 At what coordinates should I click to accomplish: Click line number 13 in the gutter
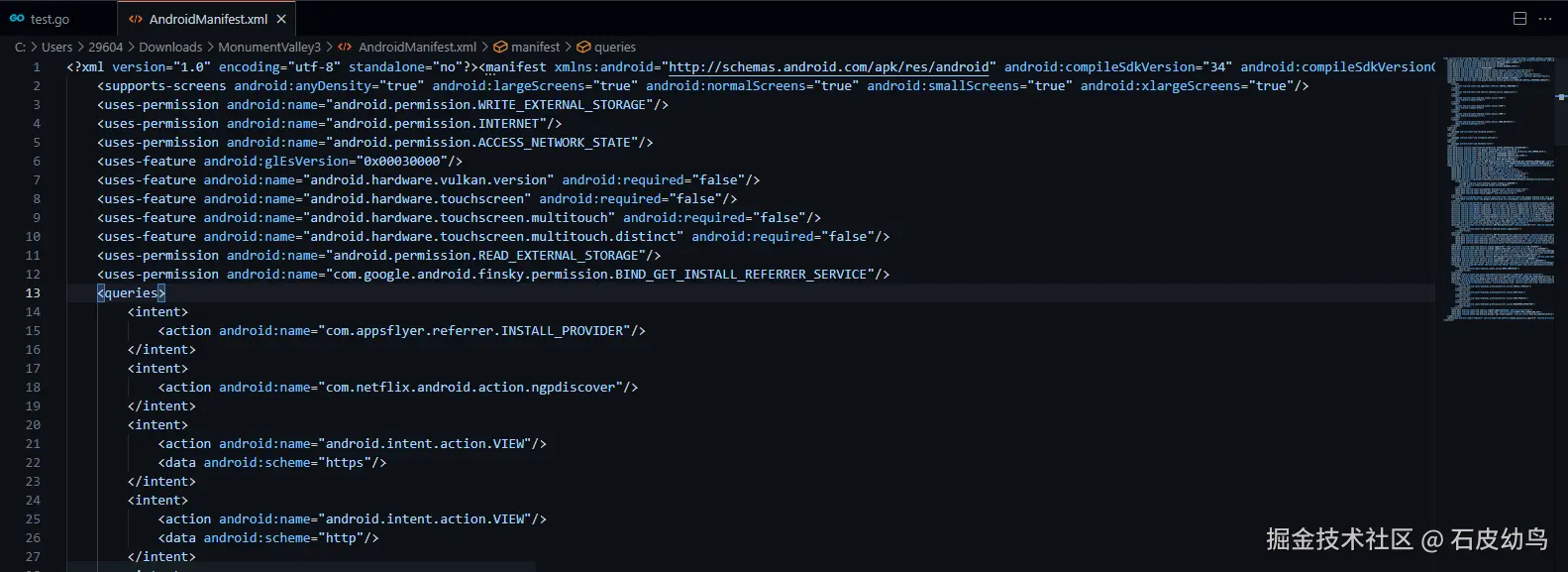33,292
